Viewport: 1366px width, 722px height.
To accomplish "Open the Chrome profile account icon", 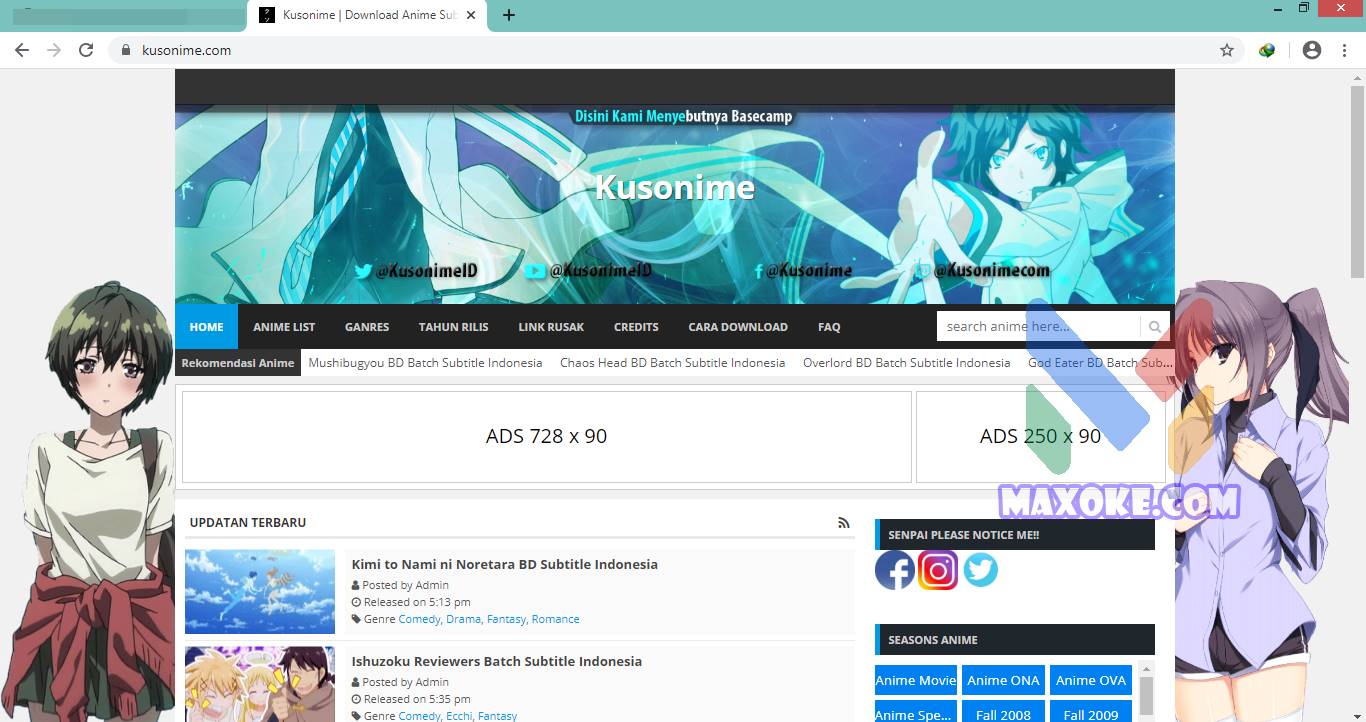I will 1312,50.
